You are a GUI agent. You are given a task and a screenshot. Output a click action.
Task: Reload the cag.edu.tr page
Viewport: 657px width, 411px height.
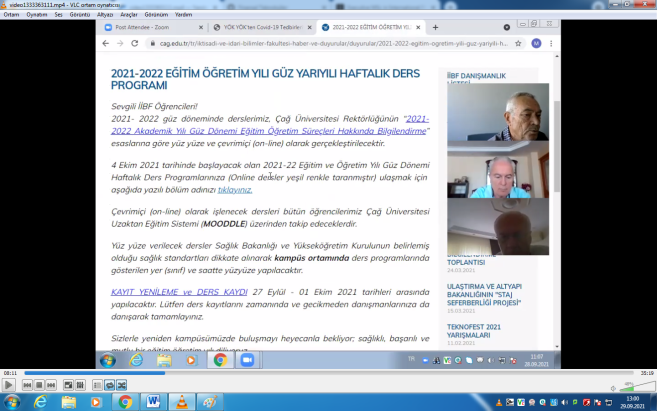[135, 44]
